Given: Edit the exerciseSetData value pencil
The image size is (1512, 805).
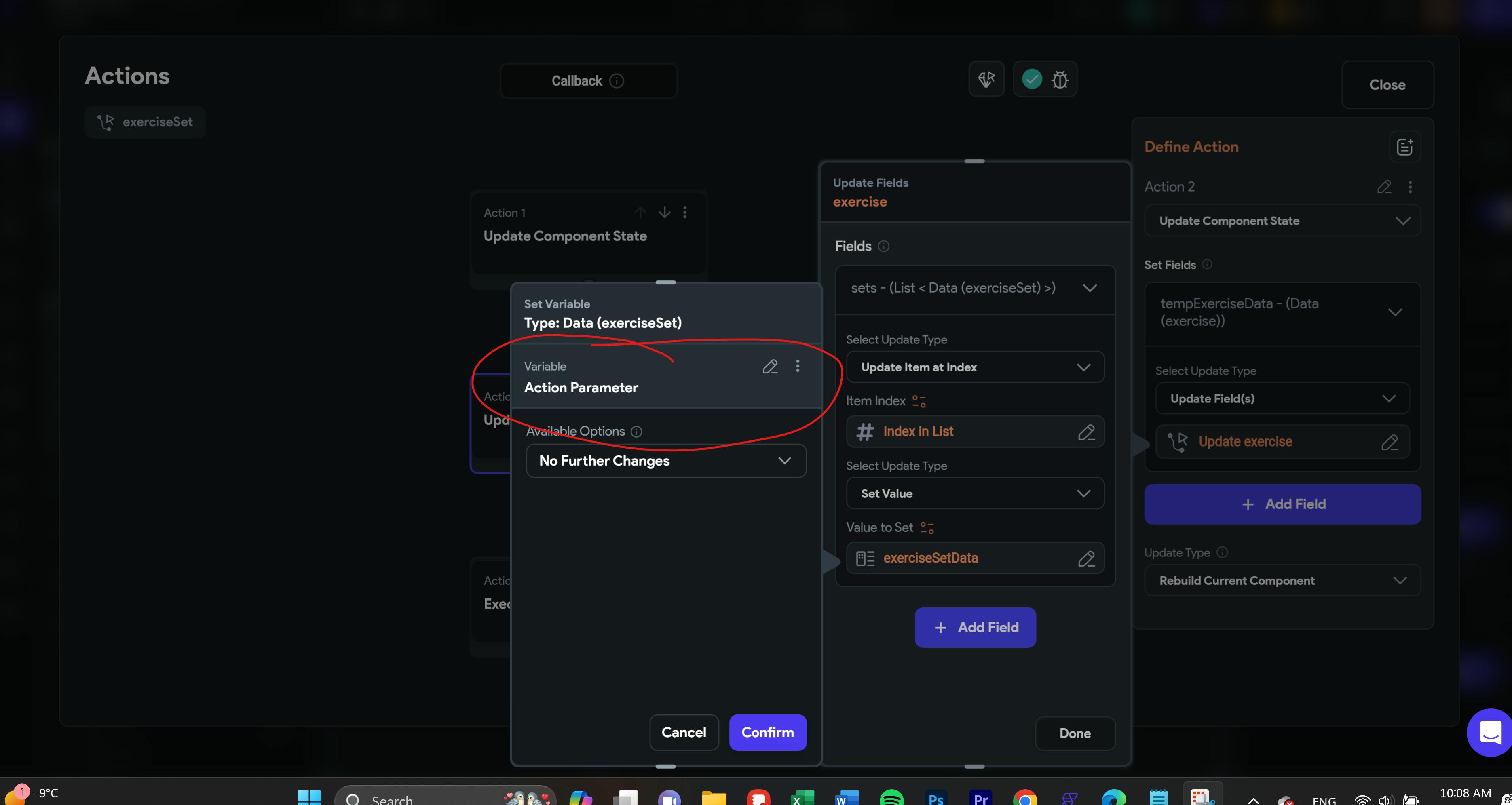Looking at the screenshot, I should pyautogui.click(x=1086, y=558).
